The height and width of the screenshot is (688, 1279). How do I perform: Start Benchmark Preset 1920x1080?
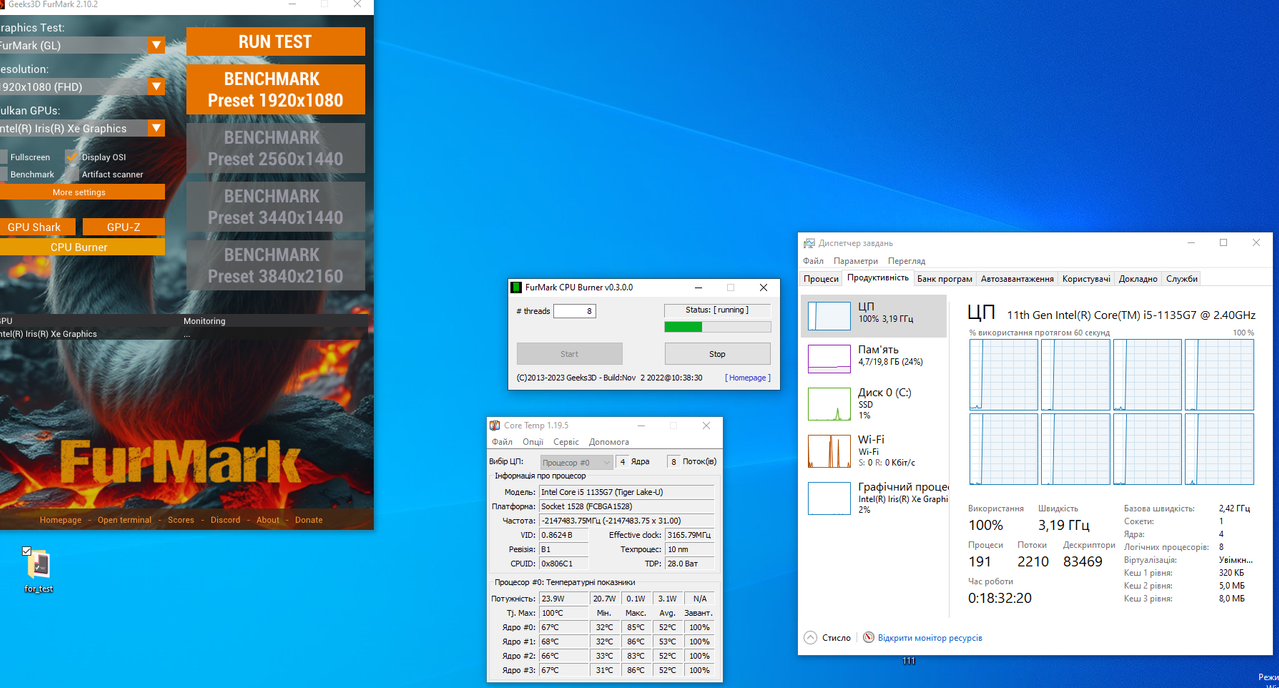click(275, 89)
